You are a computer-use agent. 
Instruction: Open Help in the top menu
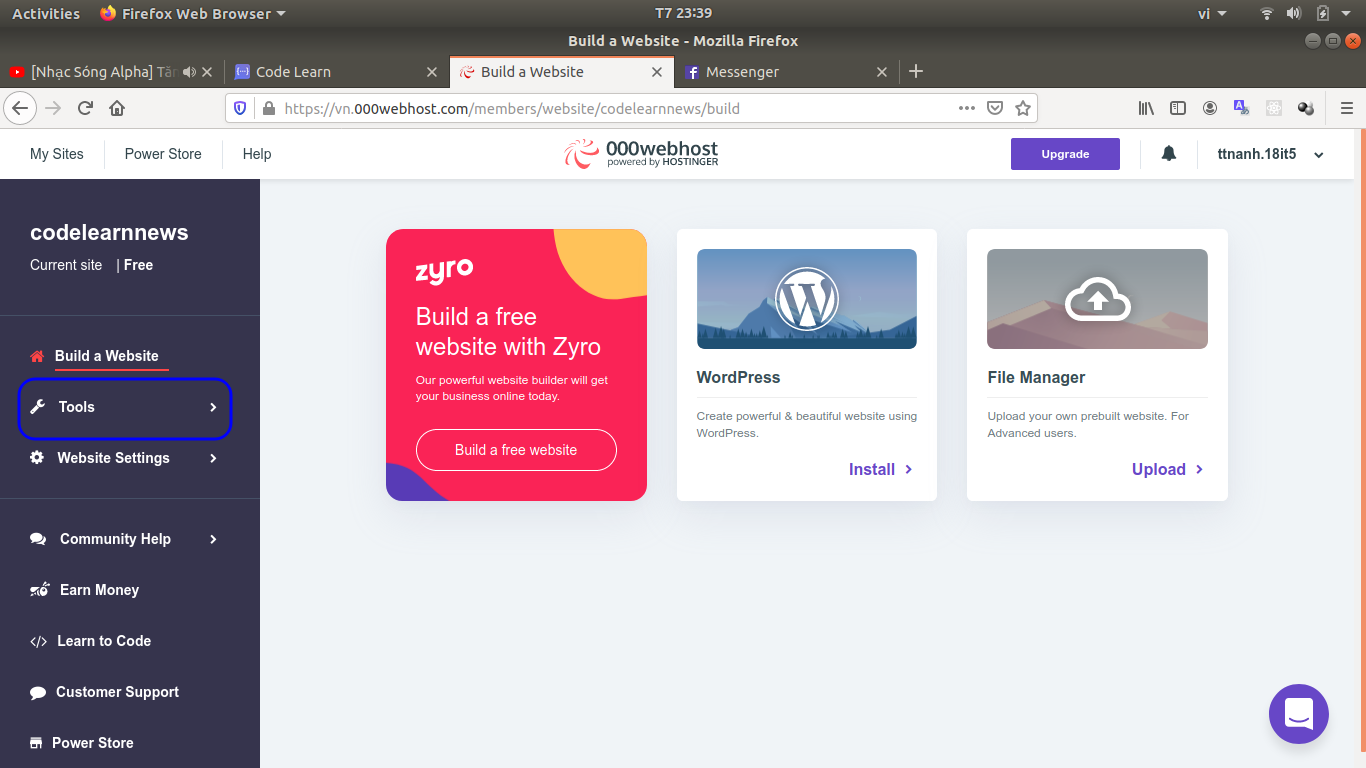point(257,154)
